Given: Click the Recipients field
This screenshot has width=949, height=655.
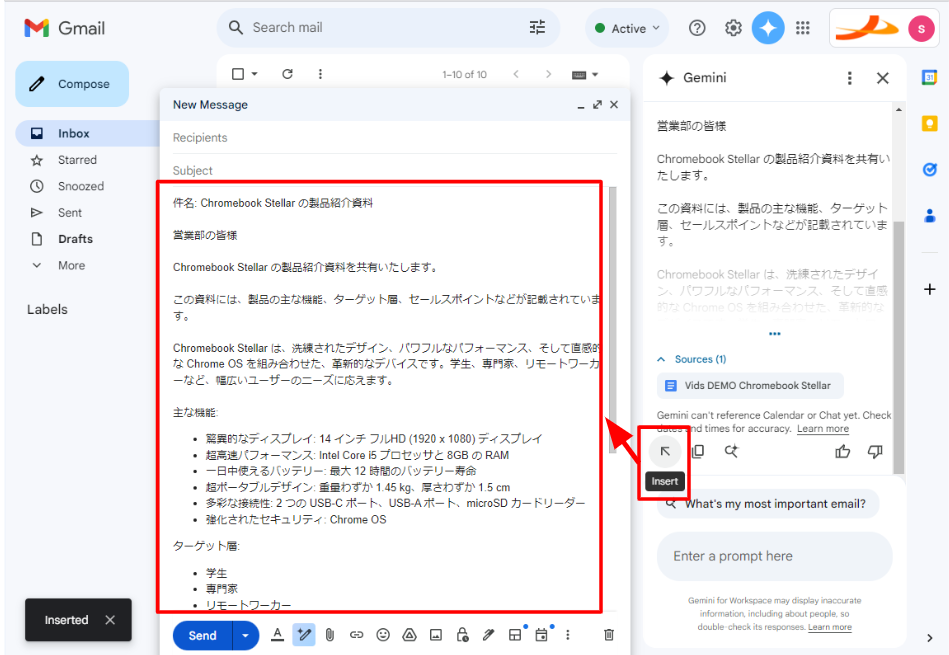Looking at the screenshot, I should coord(395,138).
